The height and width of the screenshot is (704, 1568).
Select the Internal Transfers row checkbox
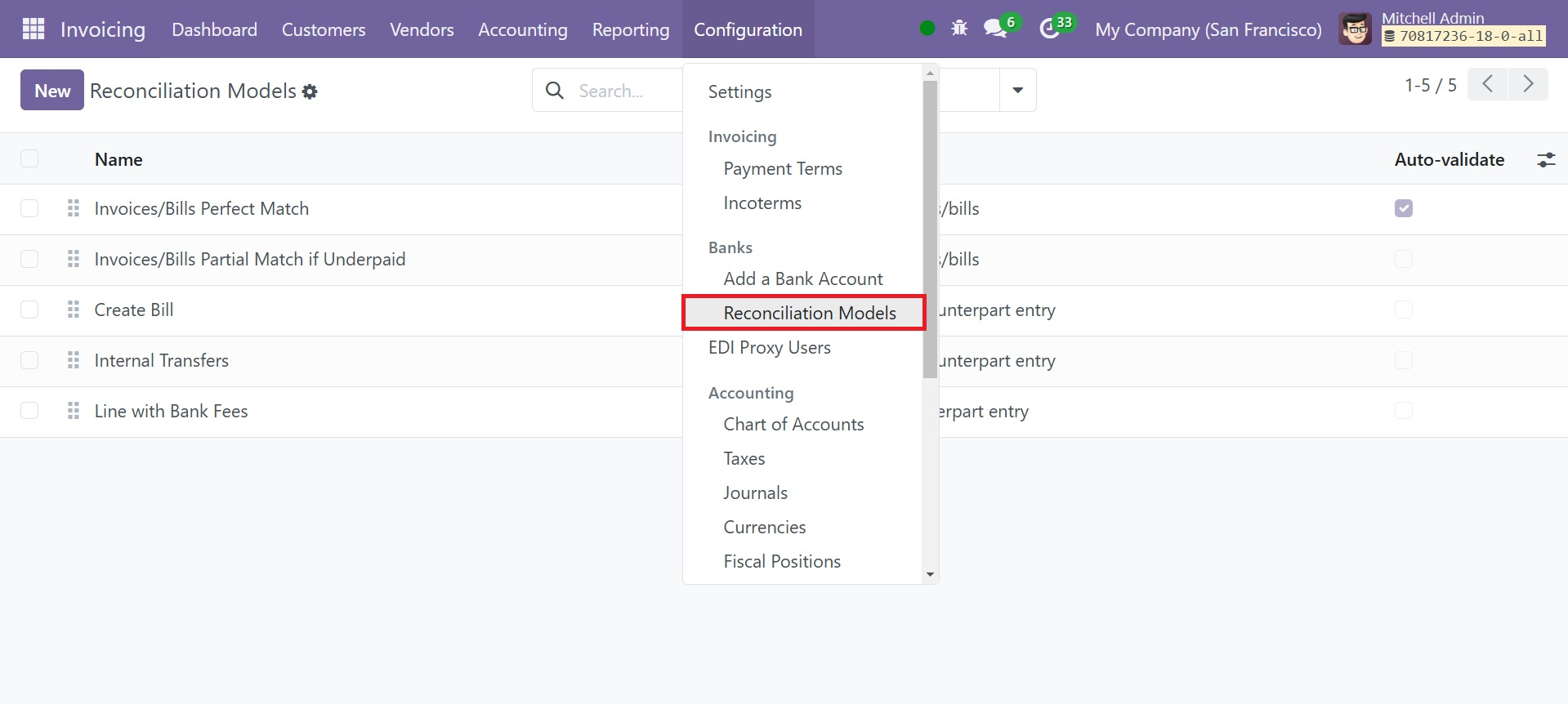[x=29, y=360]
